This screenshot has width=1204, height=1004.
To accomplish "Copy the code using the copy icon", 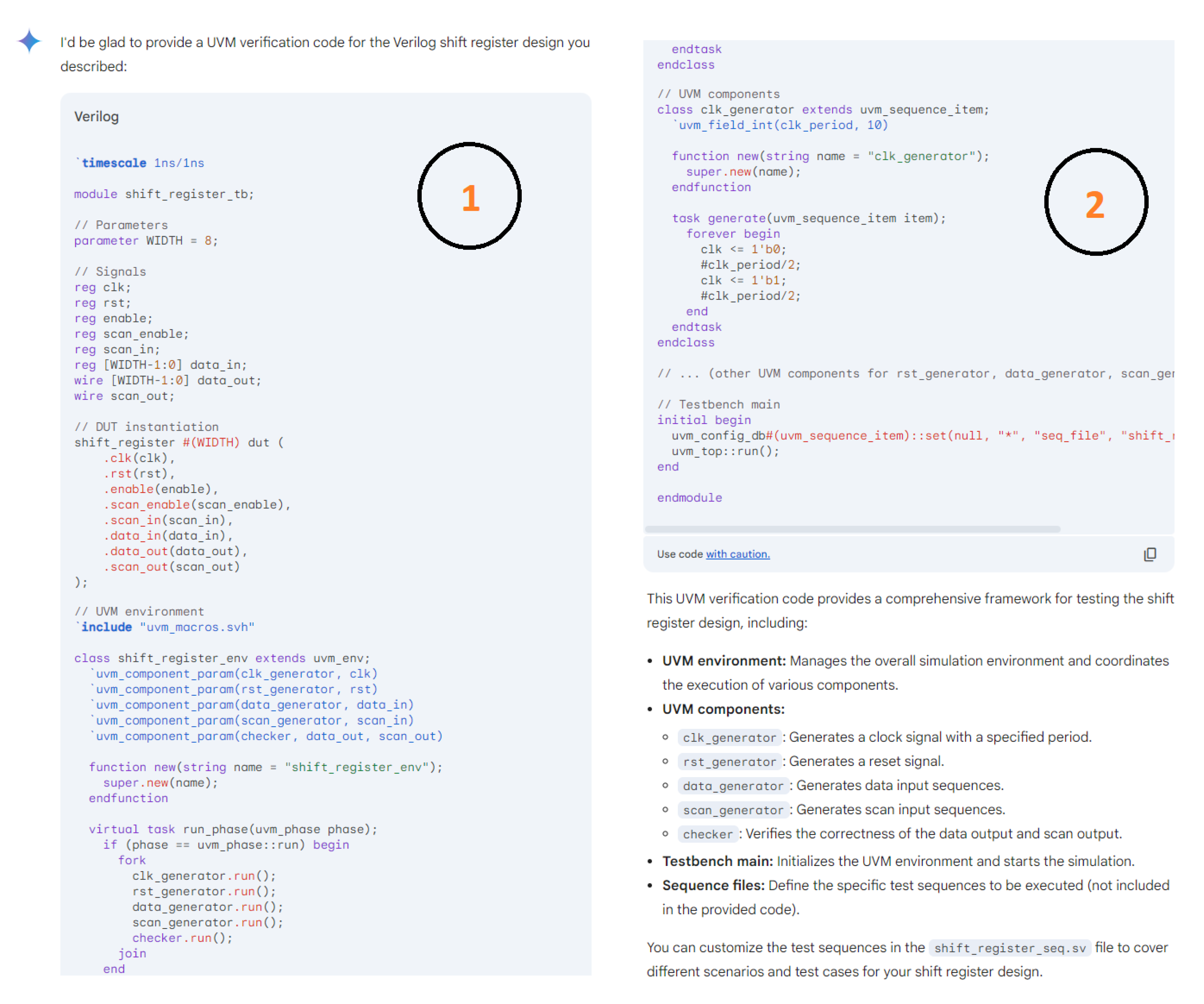I will [x=1150, y=554].
